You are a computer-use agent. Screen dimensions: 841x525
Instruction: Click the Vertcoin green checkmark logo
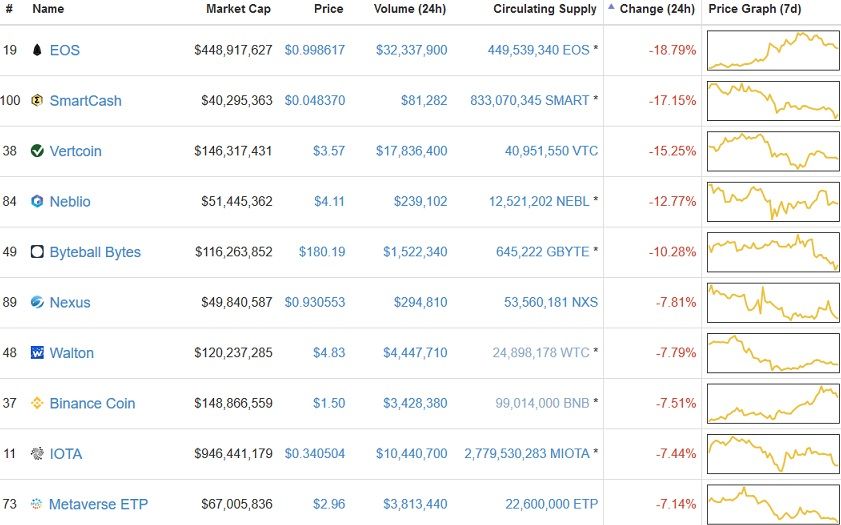coord(37,151)
